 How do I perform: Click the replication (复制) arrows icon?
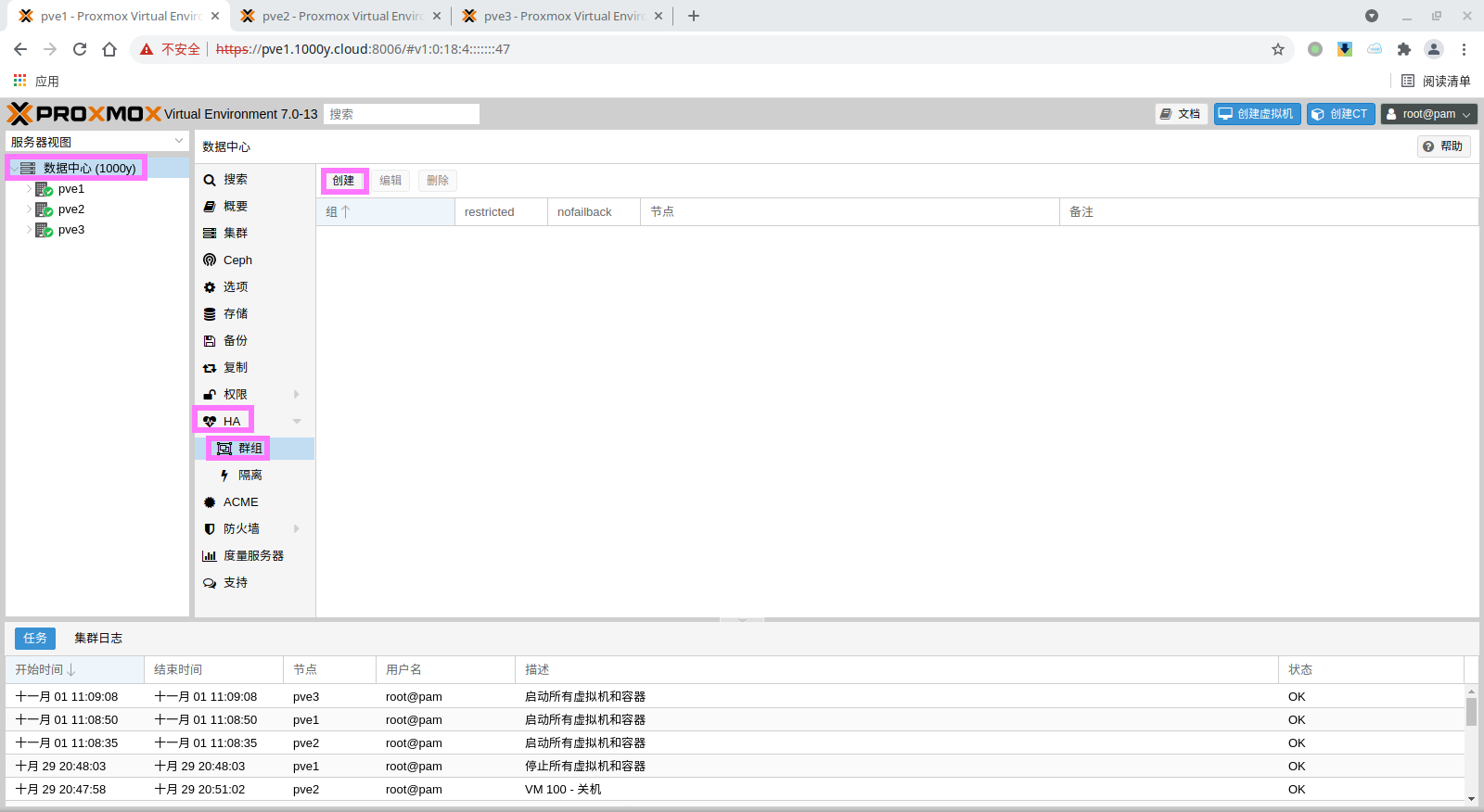click(210, 368)
